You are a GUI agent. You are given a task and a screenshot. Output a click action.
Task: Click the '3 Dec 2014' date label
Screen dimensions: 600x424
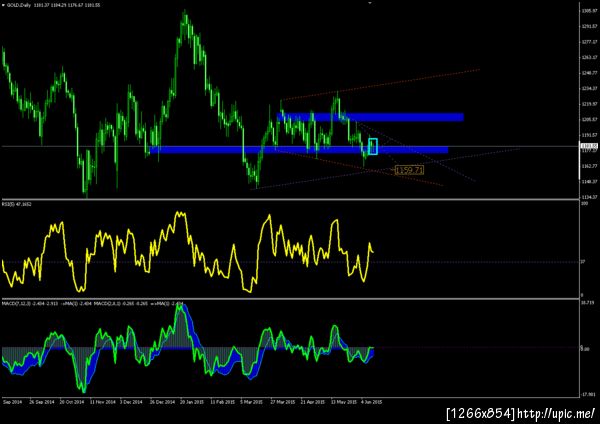131,402
